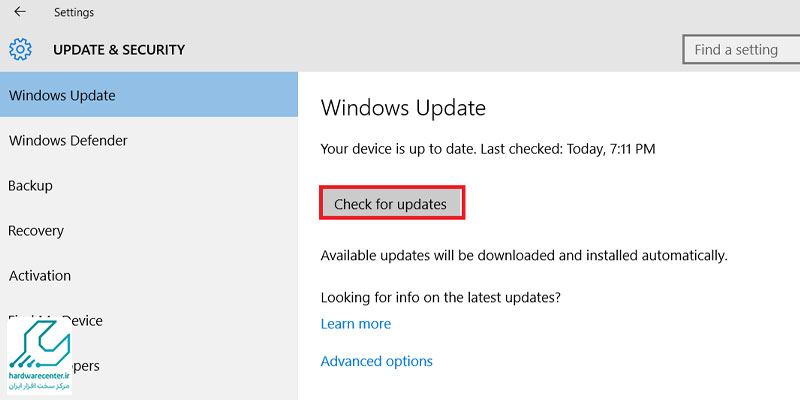Open the Learn more link
The width and height of the screenshot is (800, 400).
pos(356,324)
